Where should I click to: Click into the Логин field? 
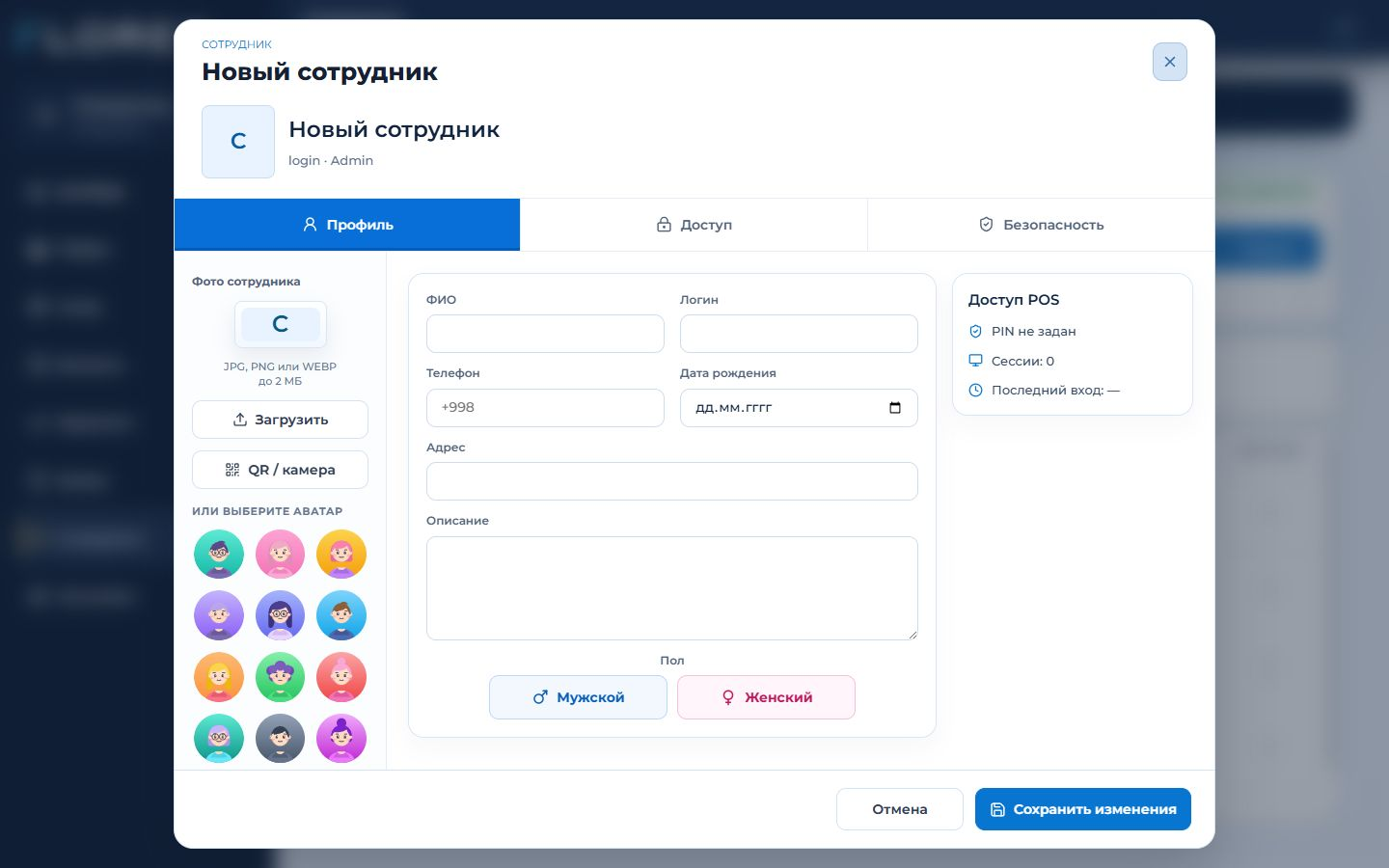(x=799, y=334)
